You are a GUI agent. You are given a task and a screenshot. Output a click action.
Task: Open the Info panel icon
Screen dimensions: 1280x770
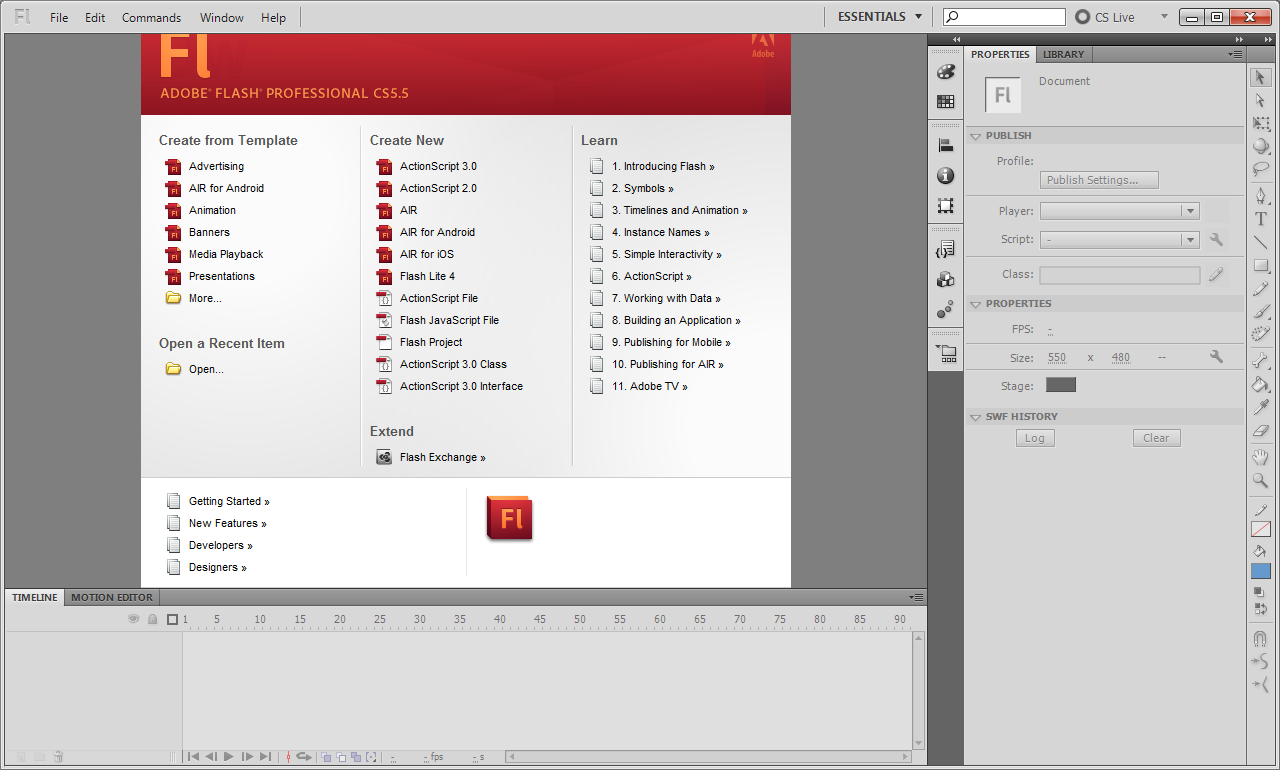tap(945, 176)
